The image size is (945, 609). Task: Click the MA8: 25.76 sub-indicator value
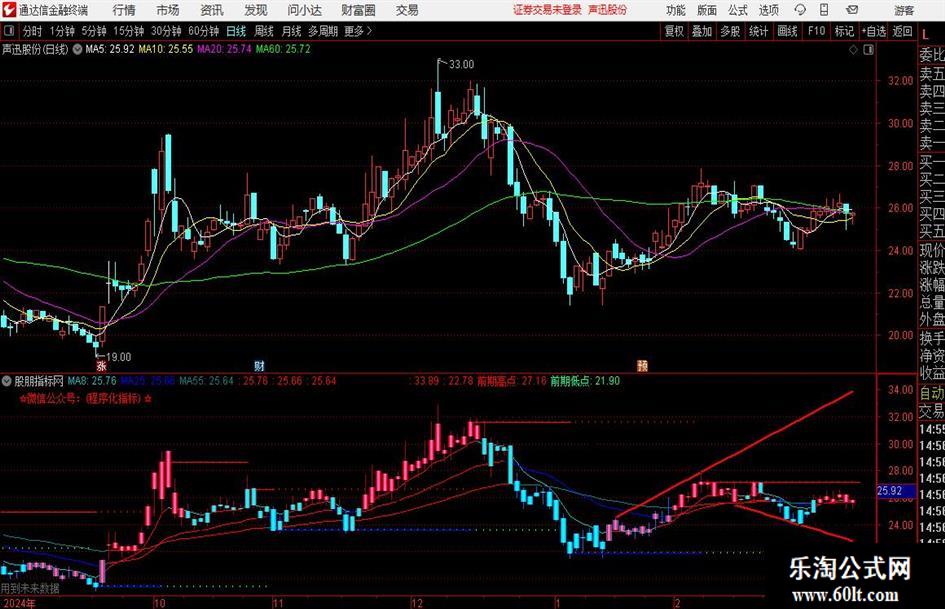click(x=92, y=381)
